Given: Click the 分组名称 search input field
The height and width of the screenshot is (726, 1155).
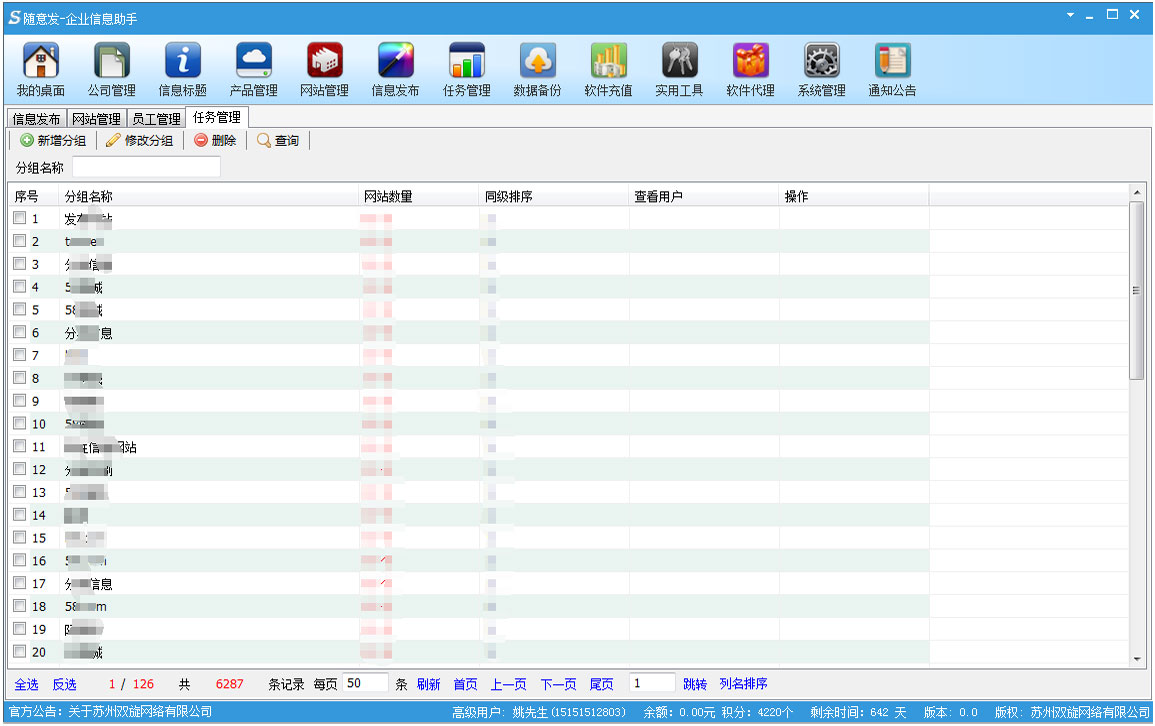Looking at the screenshot, I should click(x=146, y=167).
